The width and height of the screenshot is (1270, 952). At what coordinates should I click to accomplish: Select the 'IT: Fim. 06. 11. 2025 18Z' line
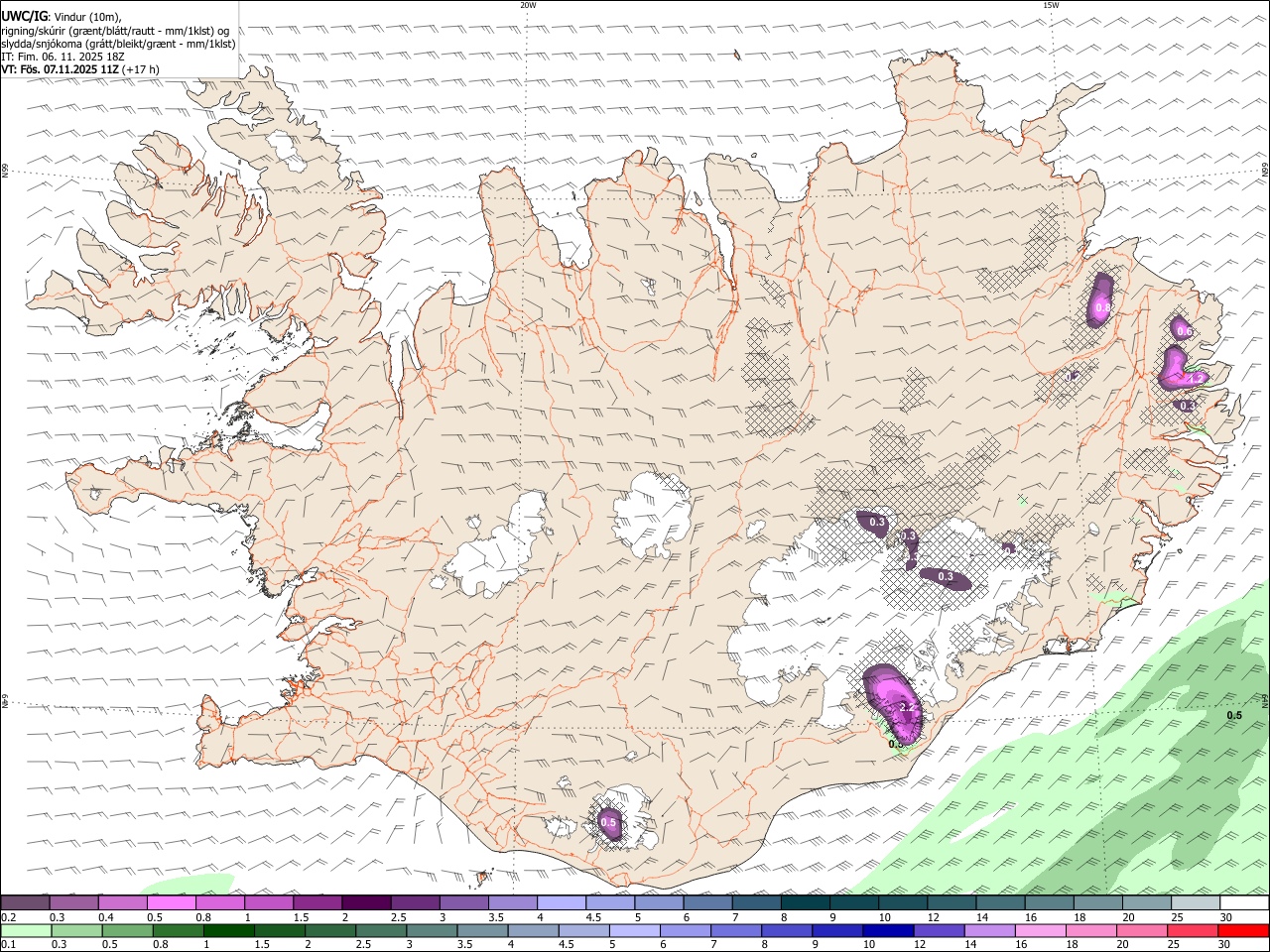[63, 57]
